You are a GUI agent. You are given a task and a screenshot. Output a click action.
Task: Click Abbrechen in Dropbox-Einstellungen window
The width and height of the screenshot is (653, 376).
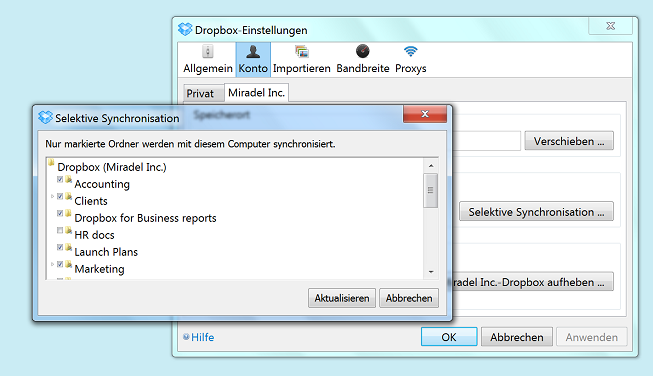coord(517,336)
